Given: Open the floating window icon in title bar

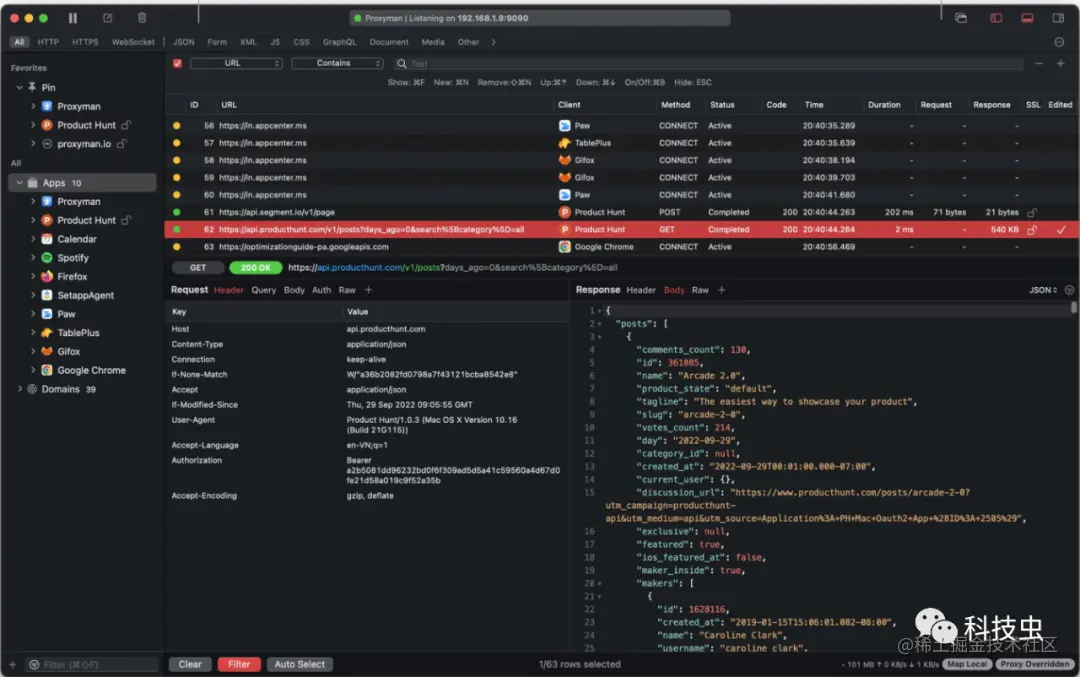Looking at the screenshot, I should tap(961, 18).
